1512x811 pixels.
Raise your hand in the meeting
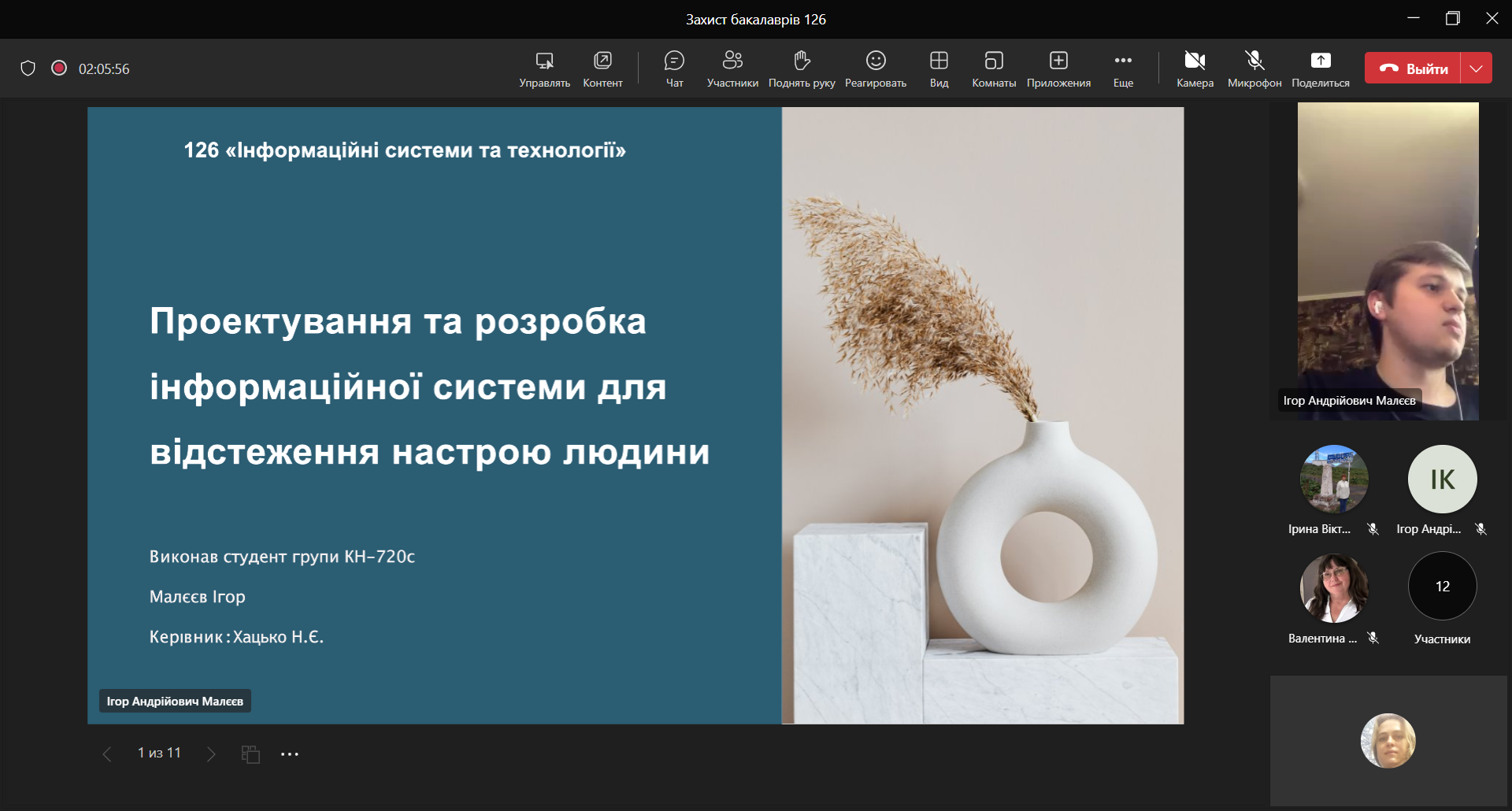[801, 69]
